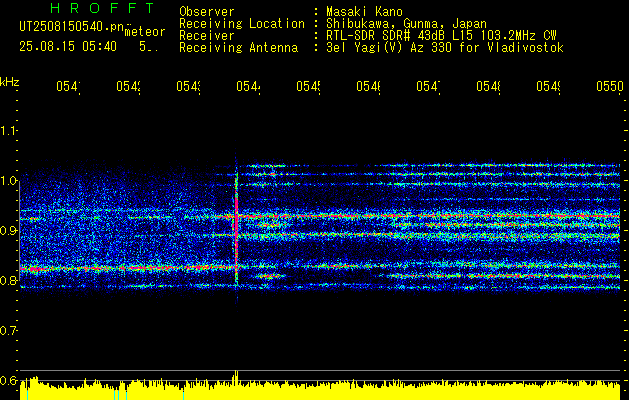Image resolution: width=629 pixels, height=400 pixels.
Task: Click the '0.8' frequency axis label
Action: (x=9, y=281)
